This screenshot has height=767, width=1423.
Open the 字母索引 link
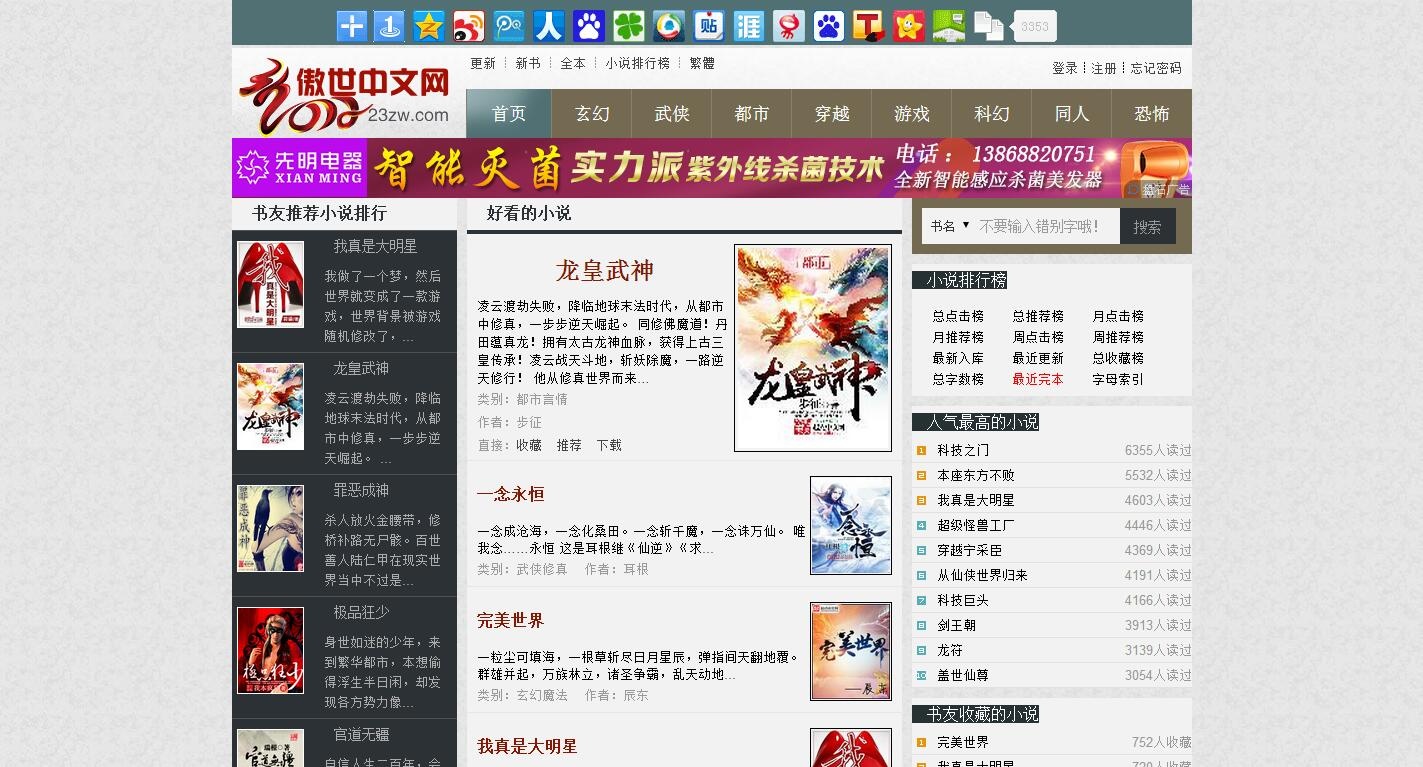coord(1118,379)
